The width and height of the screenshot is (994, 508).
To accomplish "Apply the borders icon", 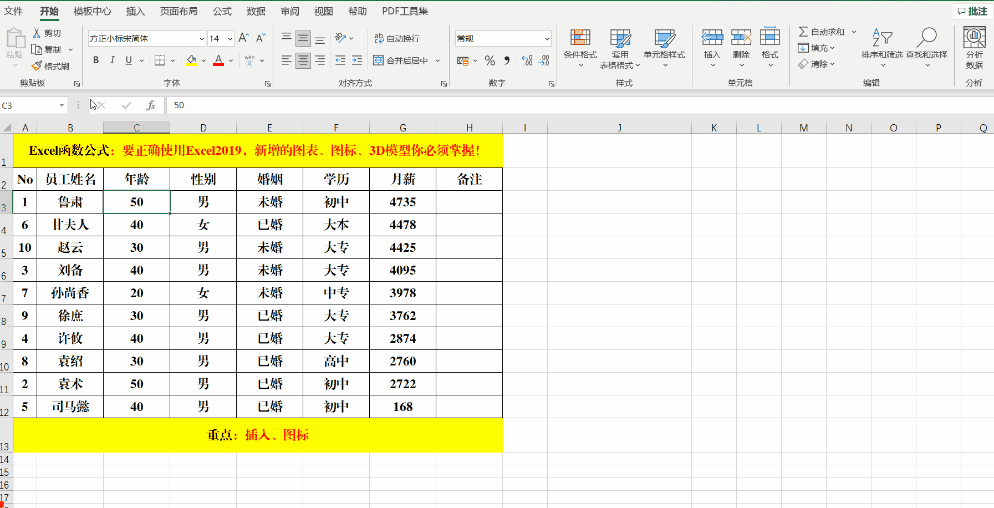I will 159,60.
